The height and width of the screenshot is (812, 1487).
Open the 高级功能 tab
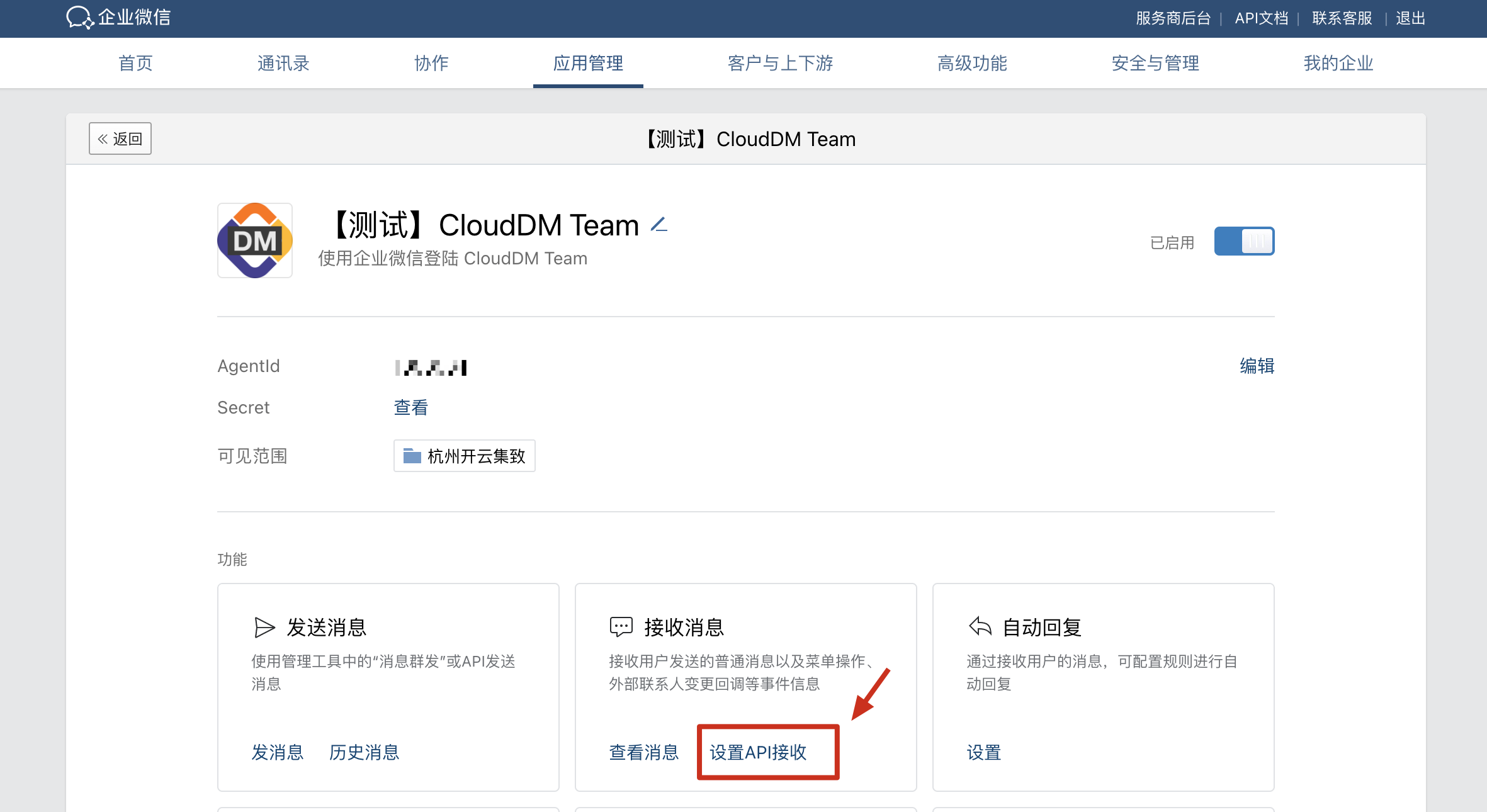[x=972, y=63]
